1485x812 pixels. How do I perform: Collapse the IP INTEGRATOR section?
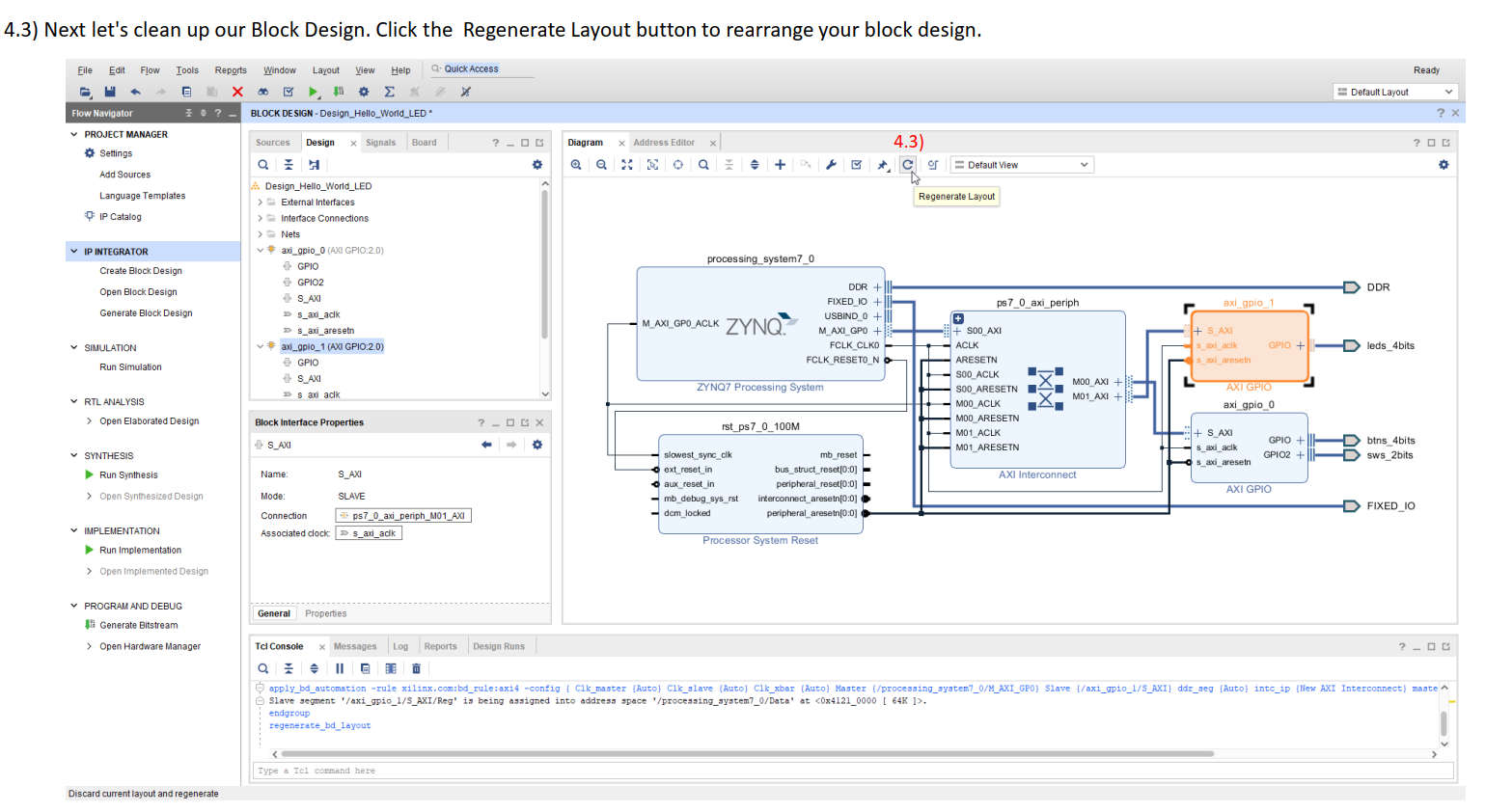pos(74,251)
